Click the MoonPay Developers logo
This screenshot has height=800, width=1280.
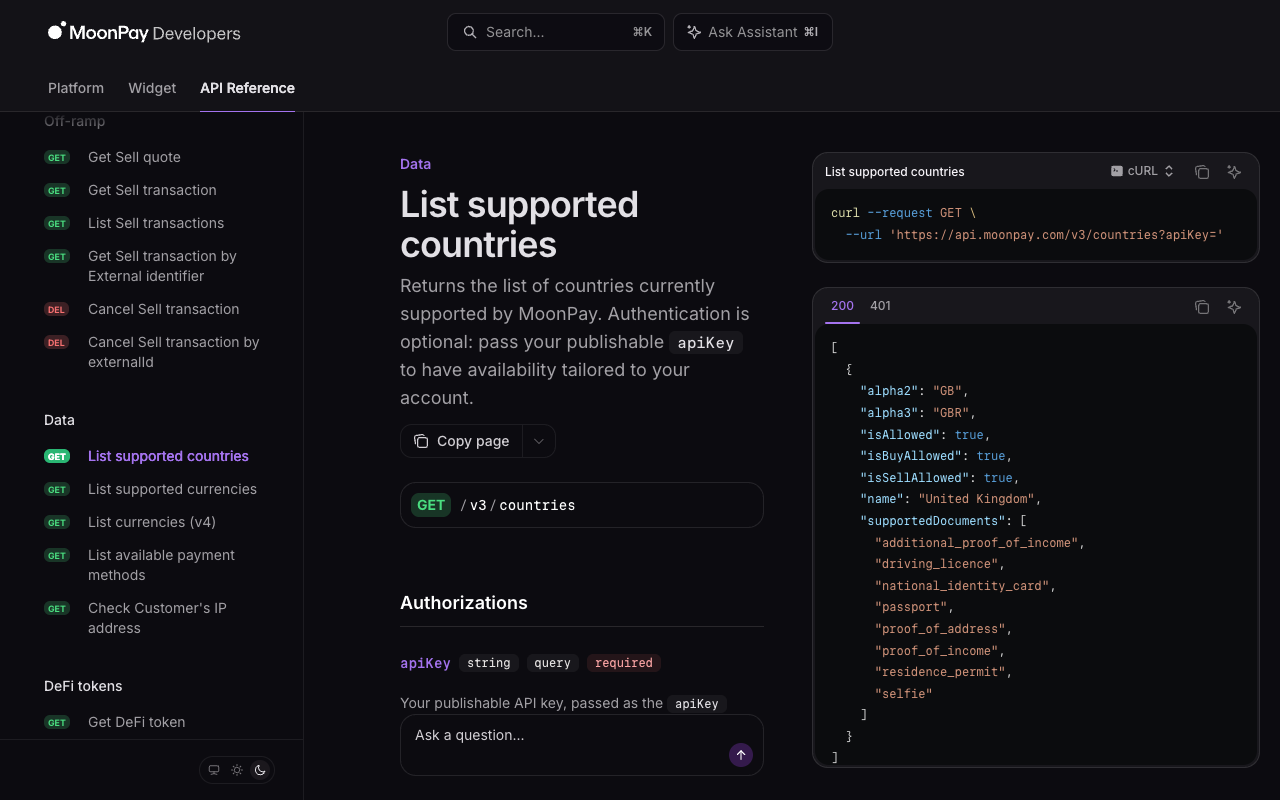[144, 33]
